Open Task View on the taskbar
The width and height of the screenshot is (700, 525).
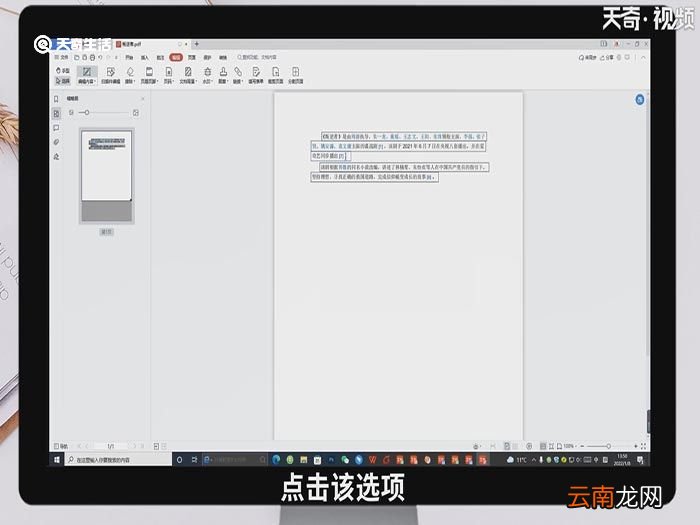(x=194, y=459)
